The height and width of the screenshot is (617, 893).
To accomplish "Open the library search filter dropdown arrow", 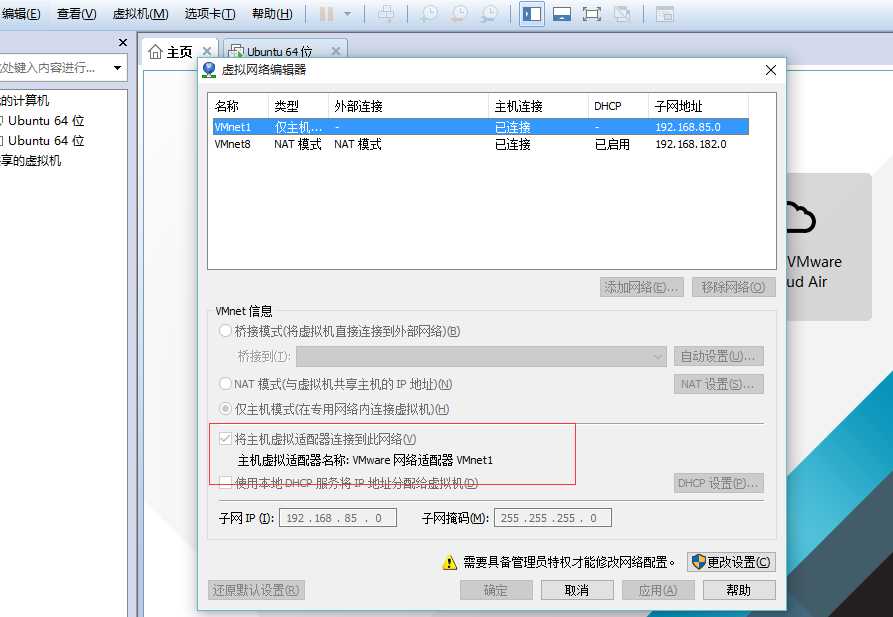I will 117,68.
